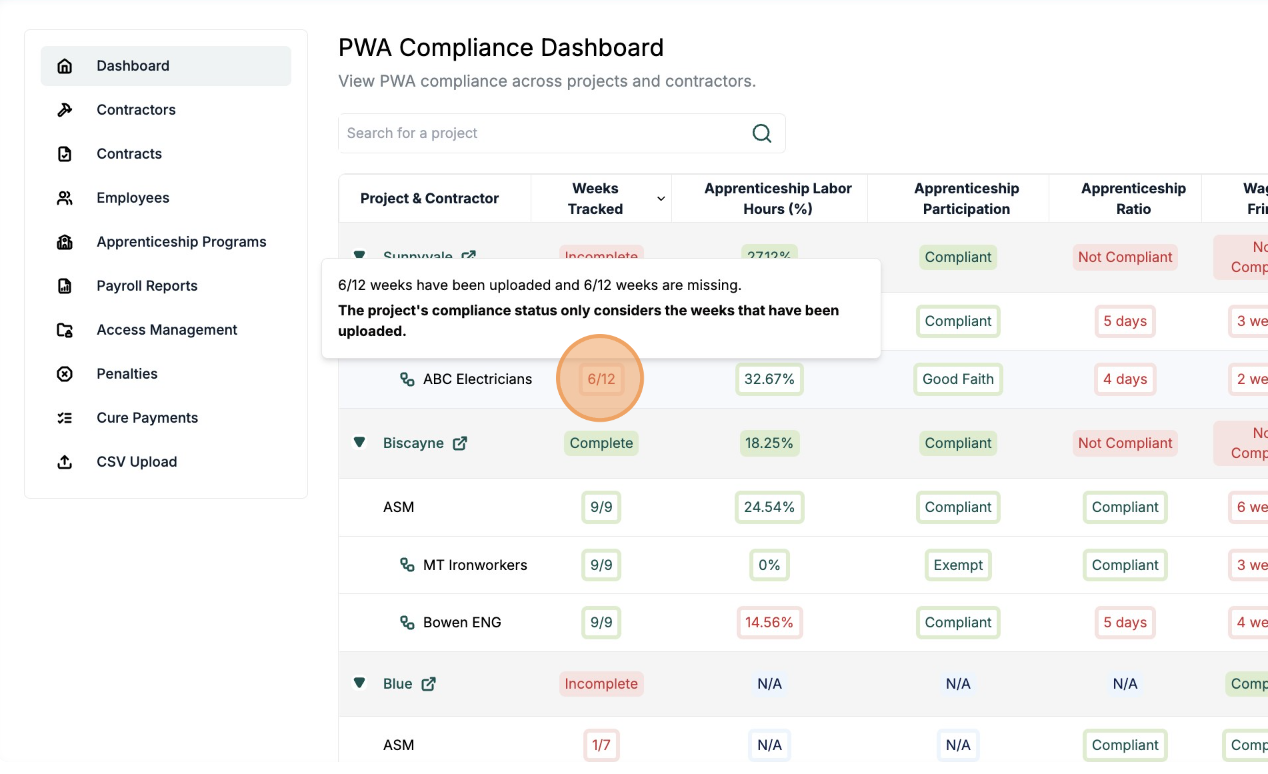Click the search magnifier icon
Screen dimensions: 1268x774
pos(761,134)
